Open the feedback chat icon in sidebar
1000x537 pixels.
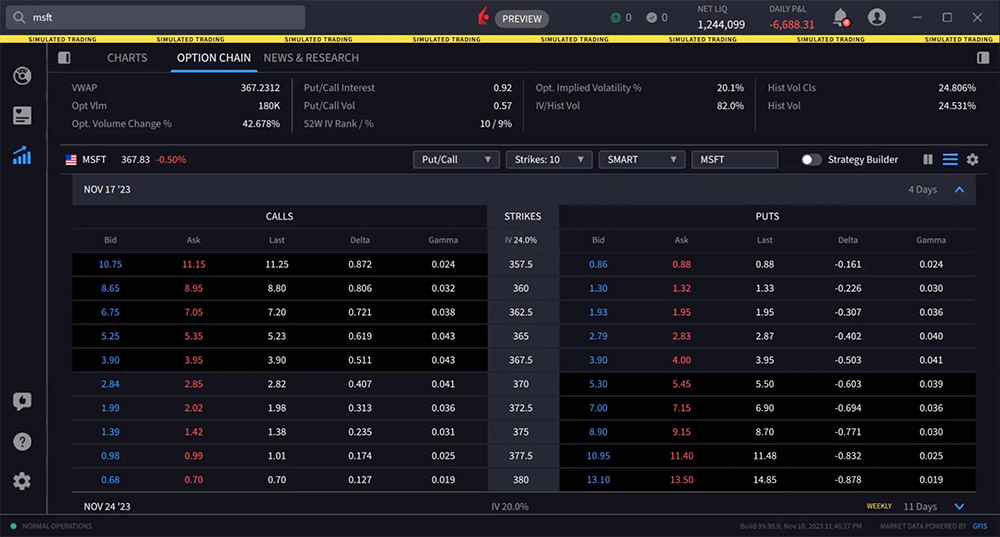22,401
